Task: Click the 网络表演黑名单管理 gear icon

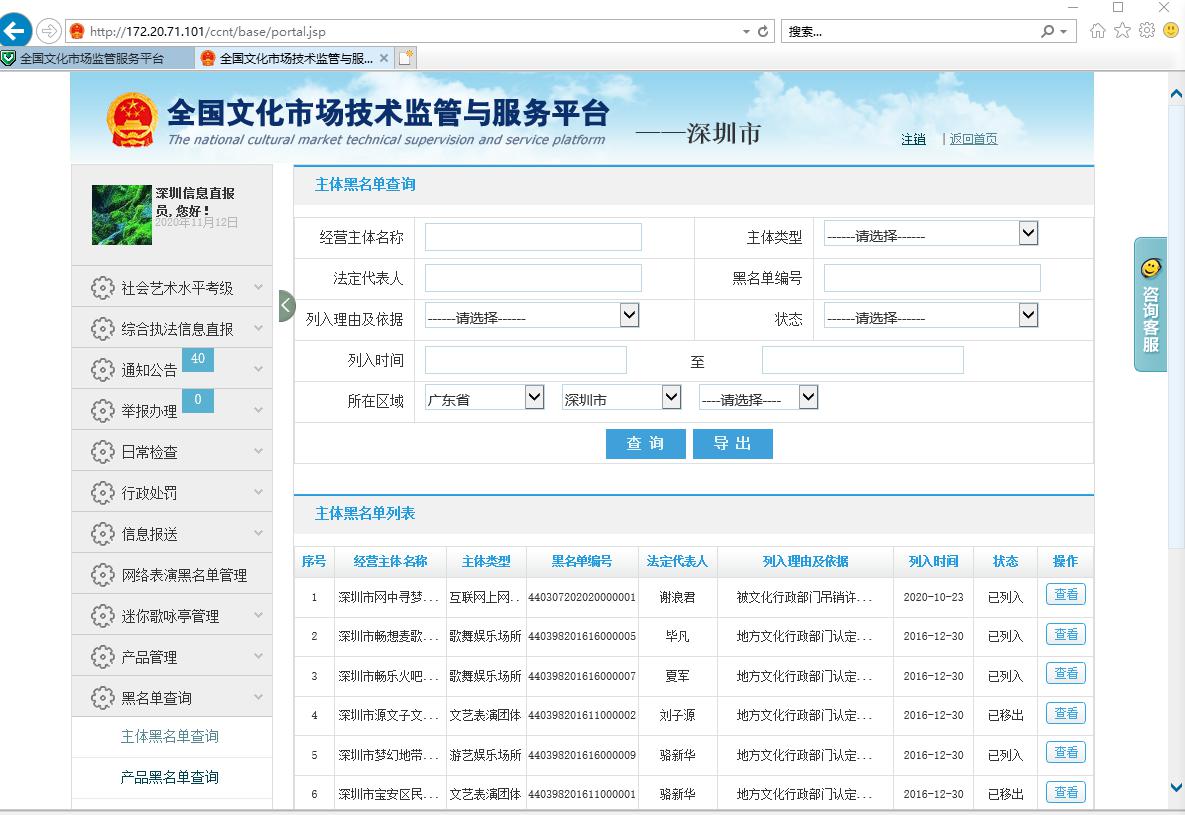Action: point(102,573)
